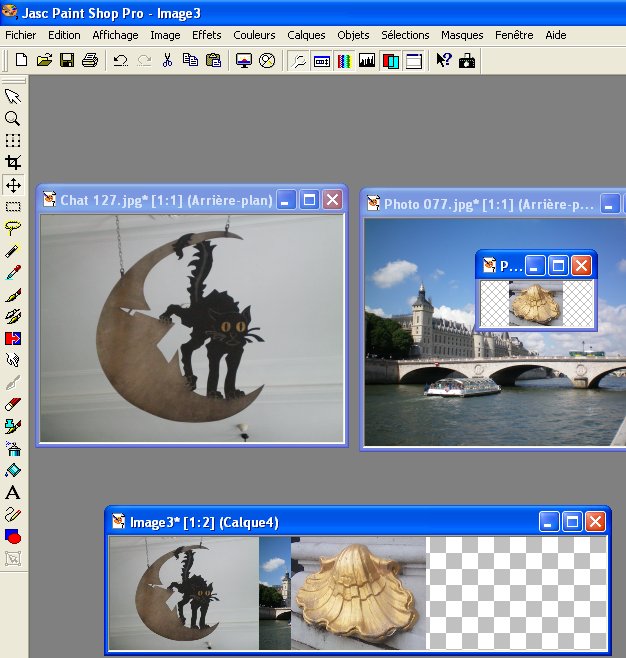This screenshot has width=626, height=658.
Task: Maximize the Image3 window
Action: (572, 522)
